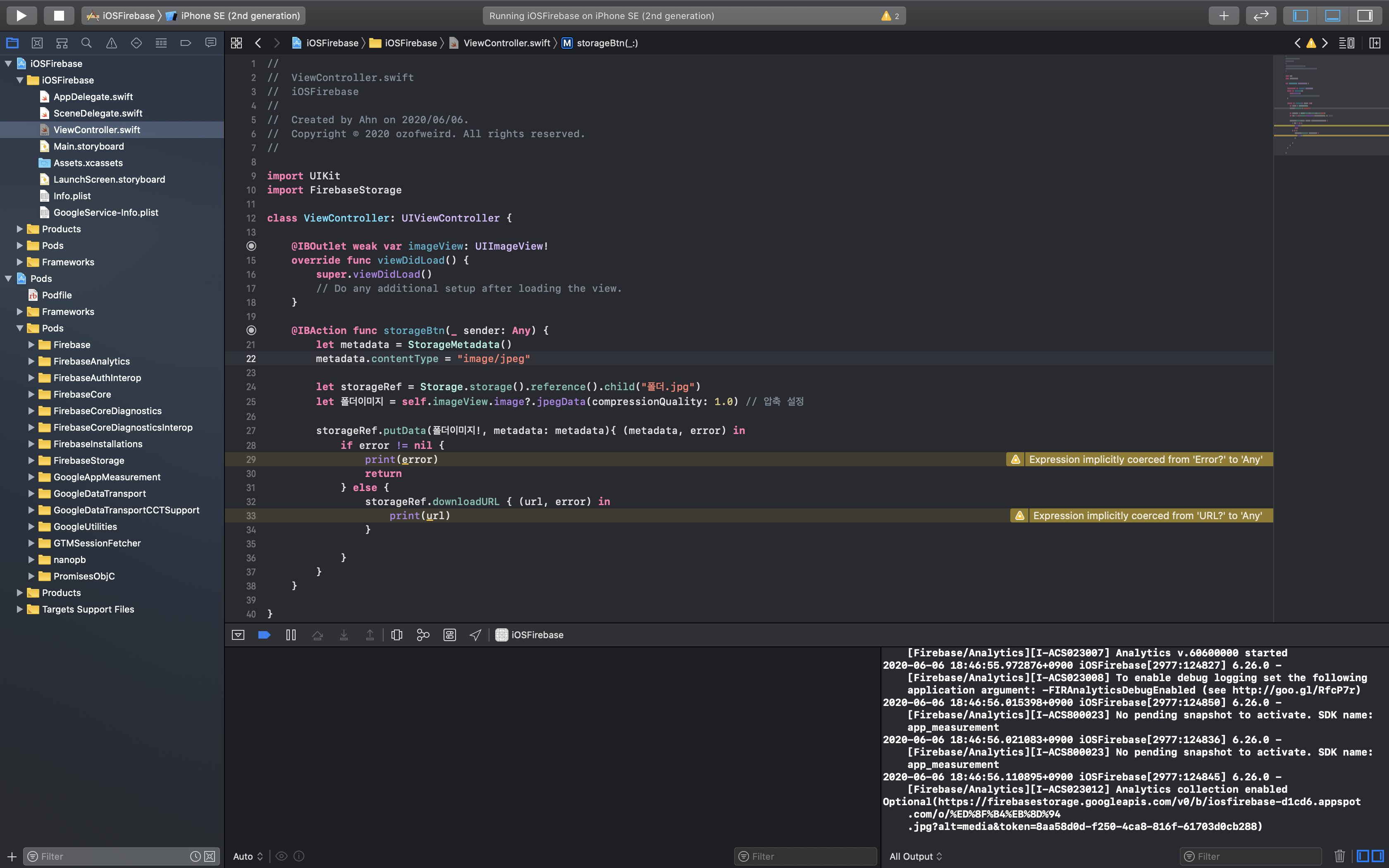Click the Debug View Hierarchy icon

pyautogui.click(x=396, y=635)
